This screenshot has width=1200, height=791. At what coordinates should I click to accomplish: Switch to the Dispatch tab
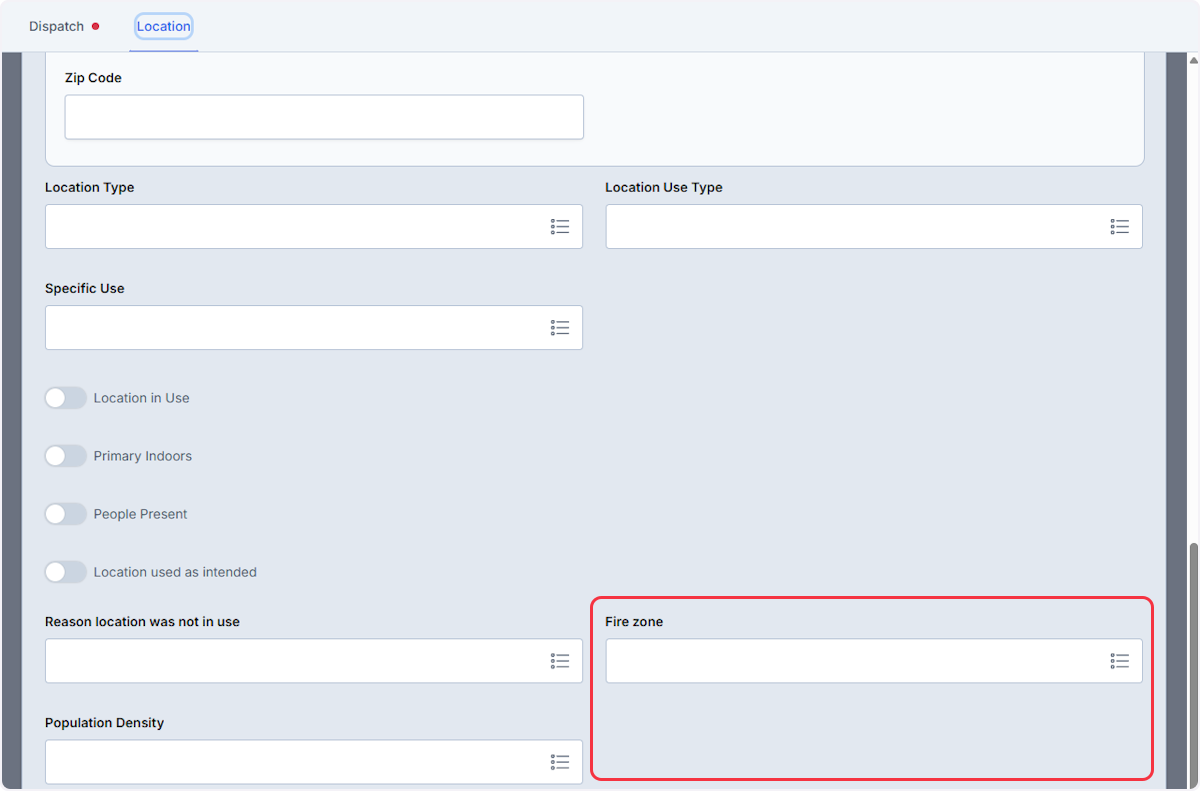tap(64, 26)
